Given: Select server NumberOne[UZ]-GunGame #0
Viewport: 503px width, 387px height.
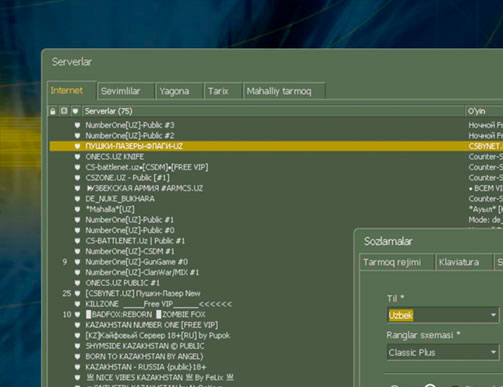Looking at the screenshot, I should click(x=137, y=262).
